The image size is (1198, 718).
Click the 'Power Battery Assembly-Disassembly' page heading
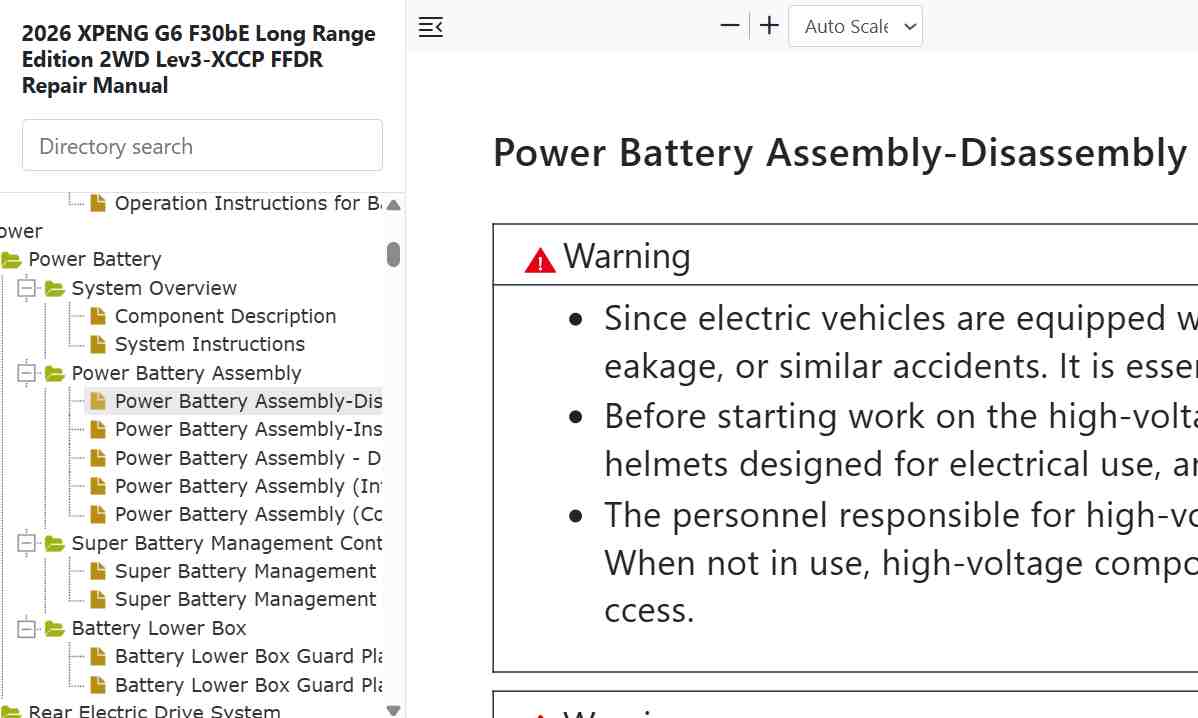839,153
